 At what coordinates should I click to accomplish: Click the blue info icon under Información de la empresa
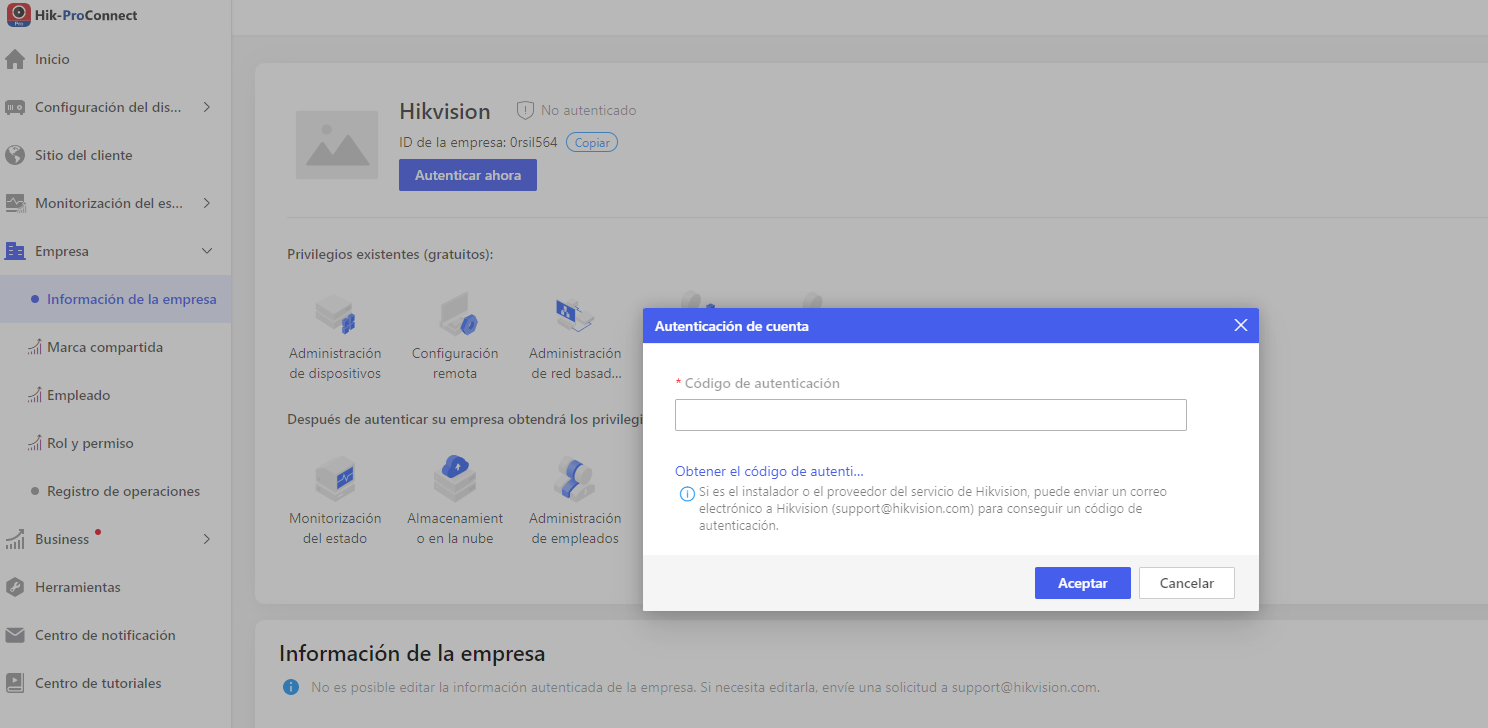point(290,687)
